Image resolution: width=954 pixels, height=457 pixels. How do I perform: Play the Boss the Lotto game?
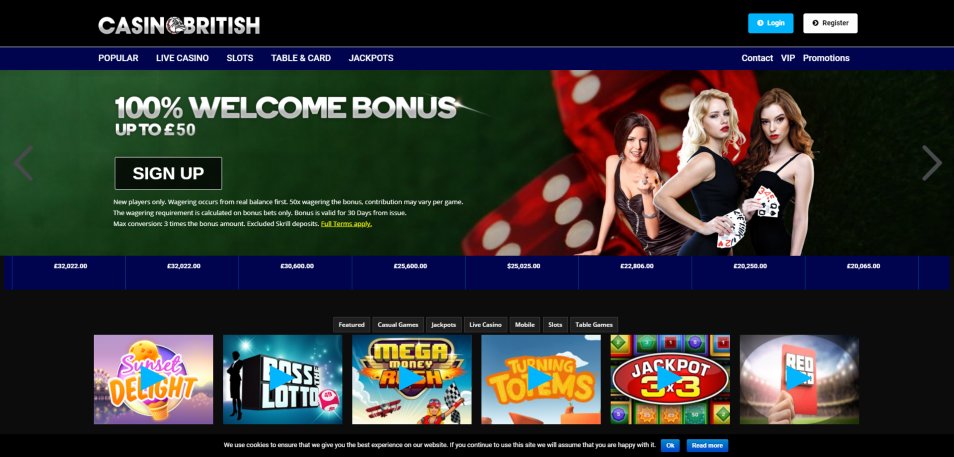(282, 379)
